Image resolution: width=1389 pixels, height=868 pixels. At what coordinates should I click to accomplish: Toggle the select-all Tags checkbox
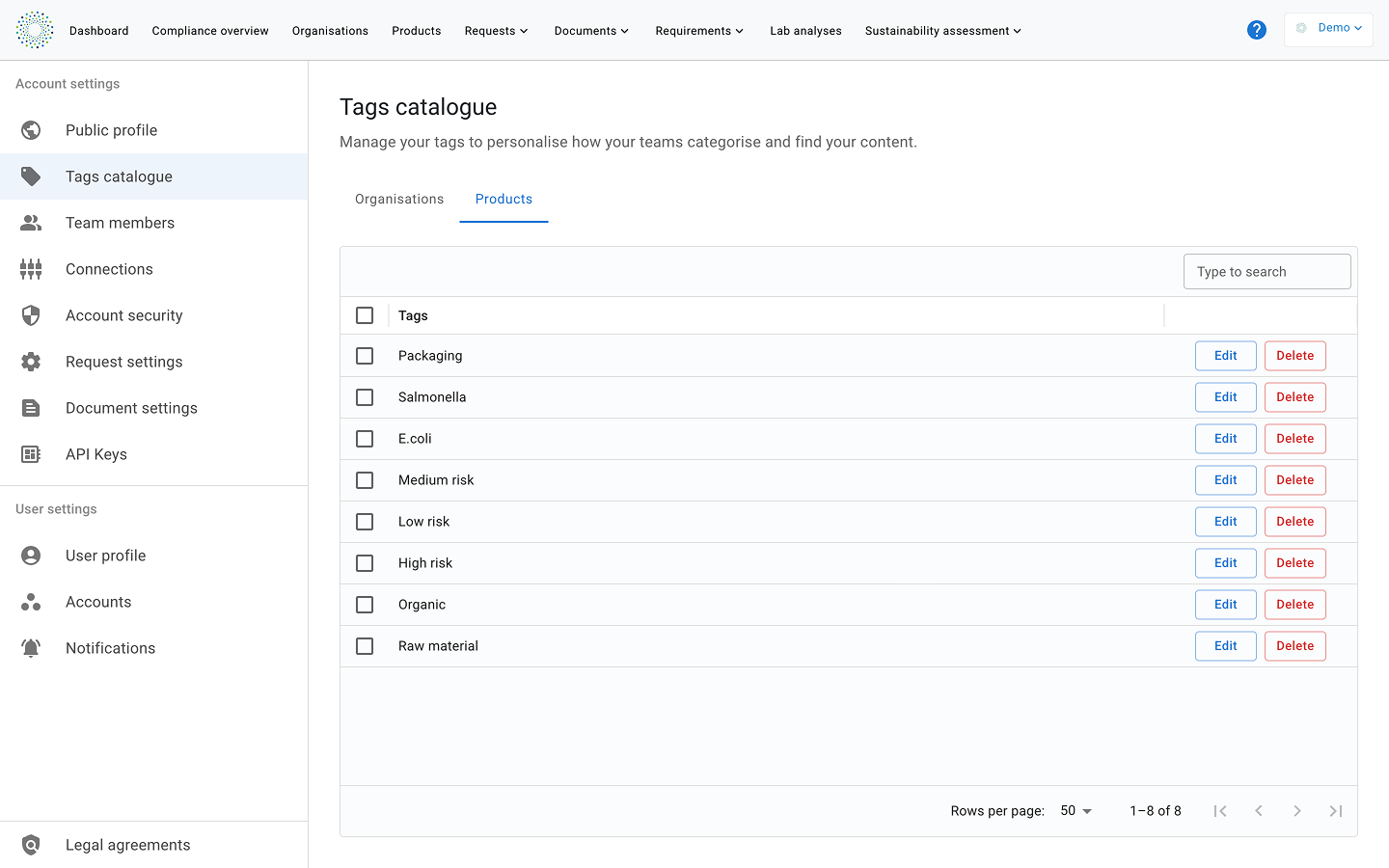coord(365,315)
